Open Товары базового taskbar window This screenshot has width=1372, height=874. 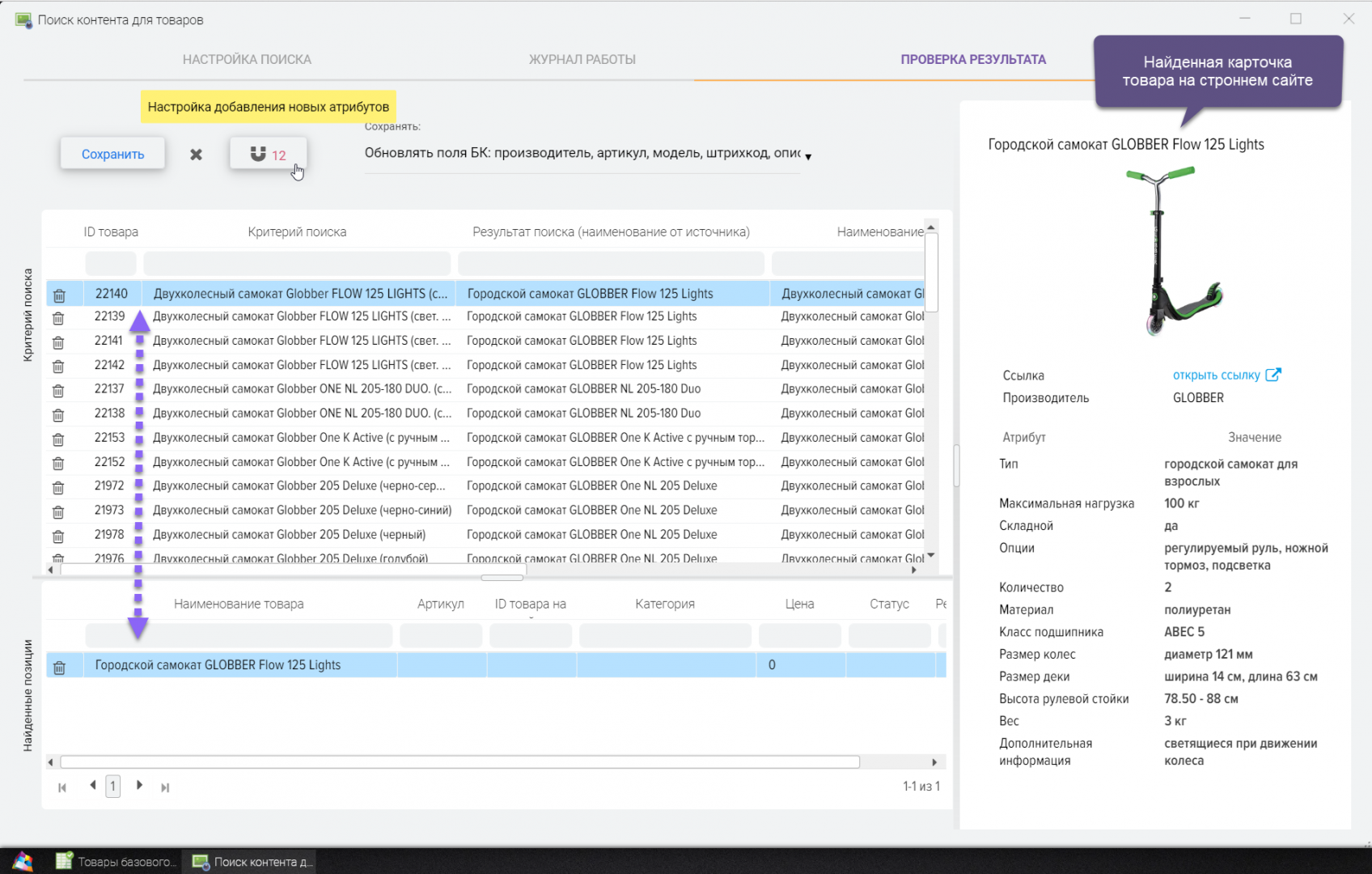(x=116, y=862)
